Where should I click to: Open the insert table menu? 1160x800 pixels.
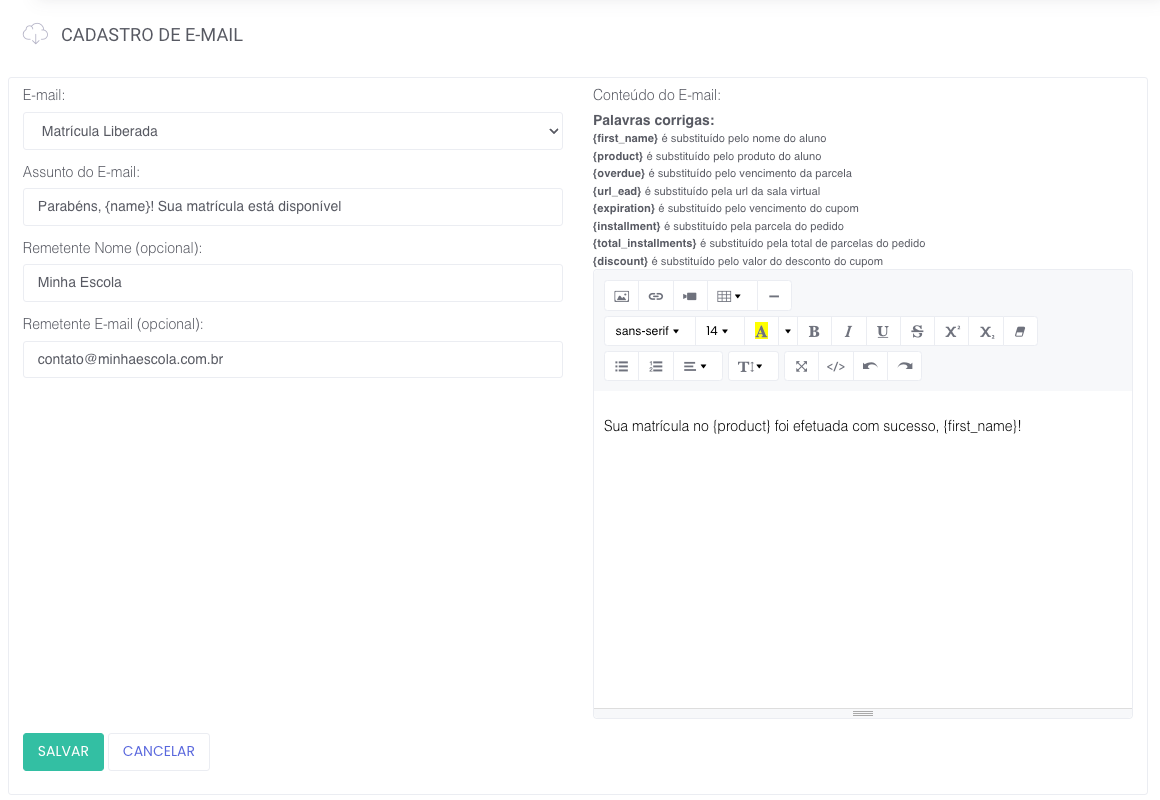pyautogui.click(x=729, y=296)
